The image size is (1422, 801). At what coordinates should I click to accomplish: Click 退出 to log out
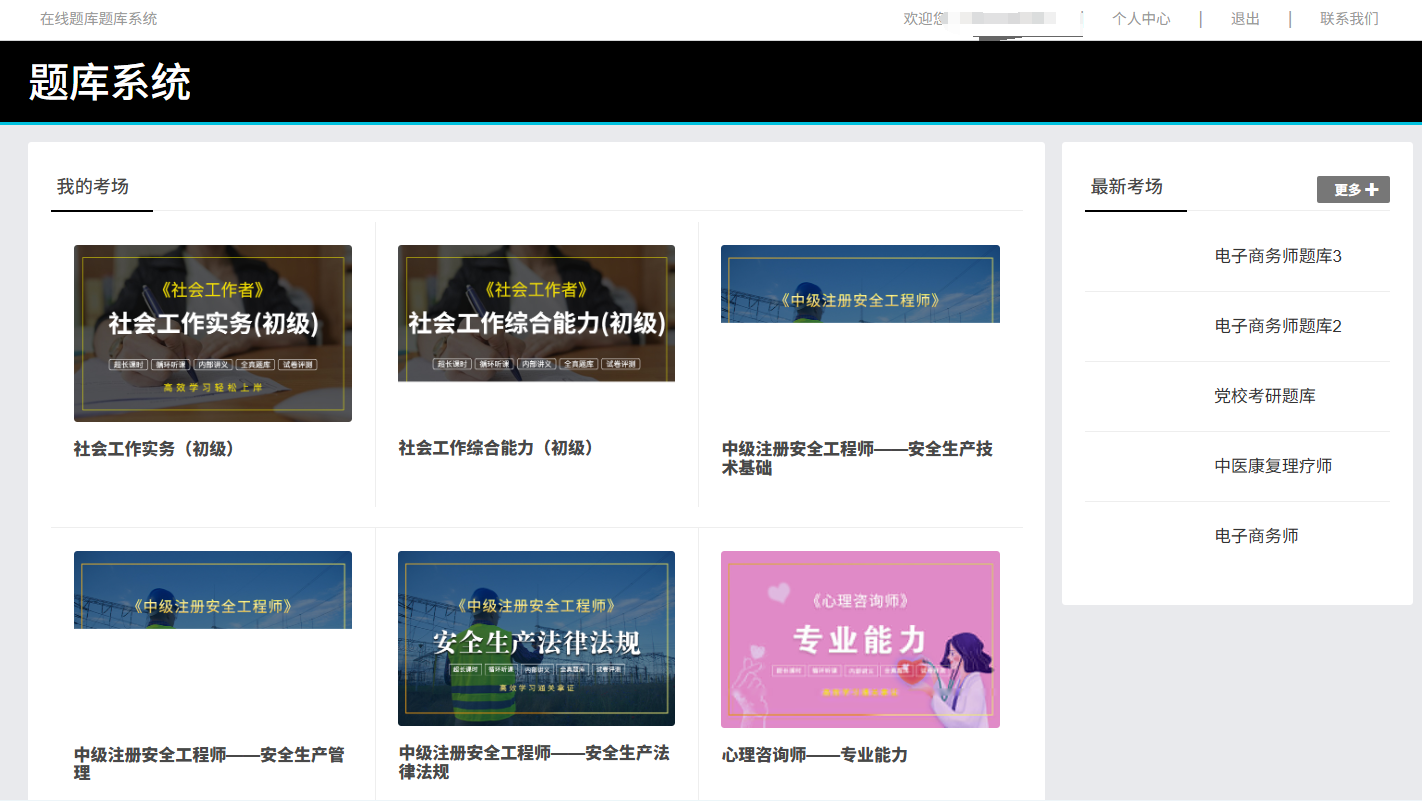(1245, 19)
